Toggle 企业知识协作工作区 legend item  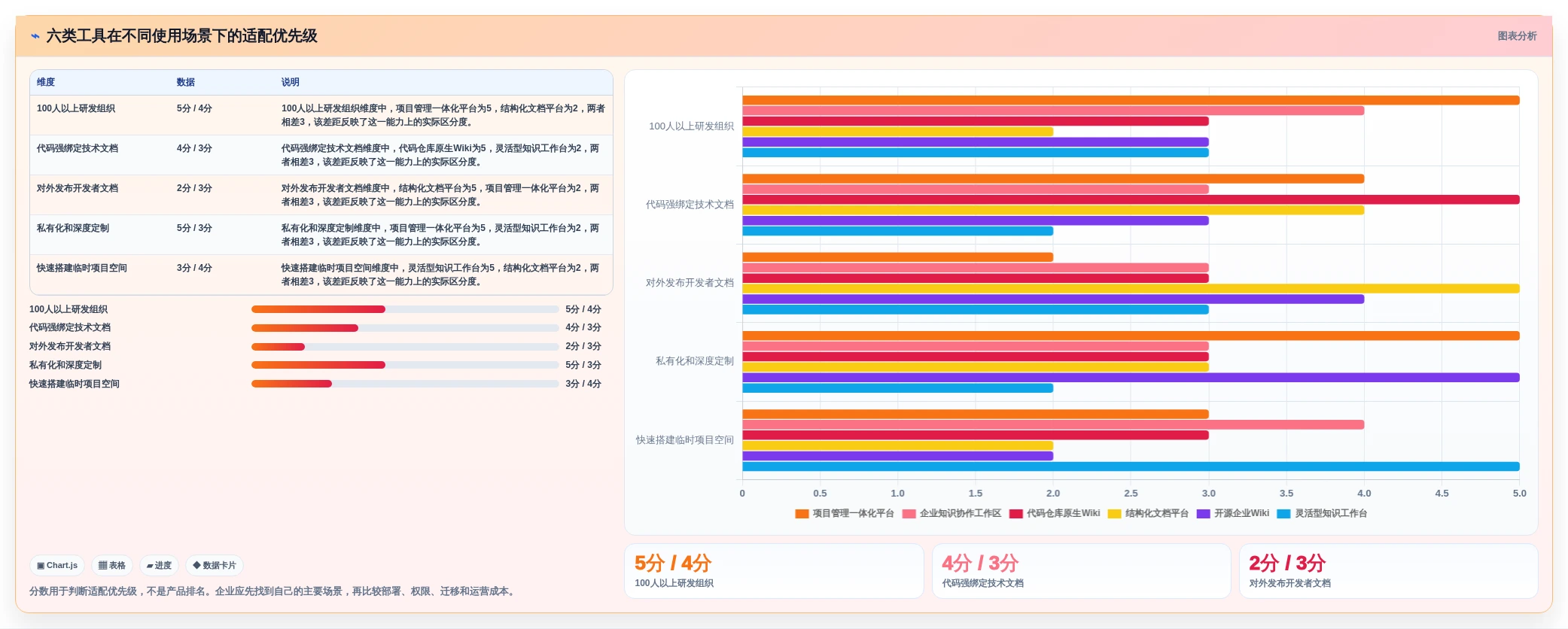click(x=951, y=513)
